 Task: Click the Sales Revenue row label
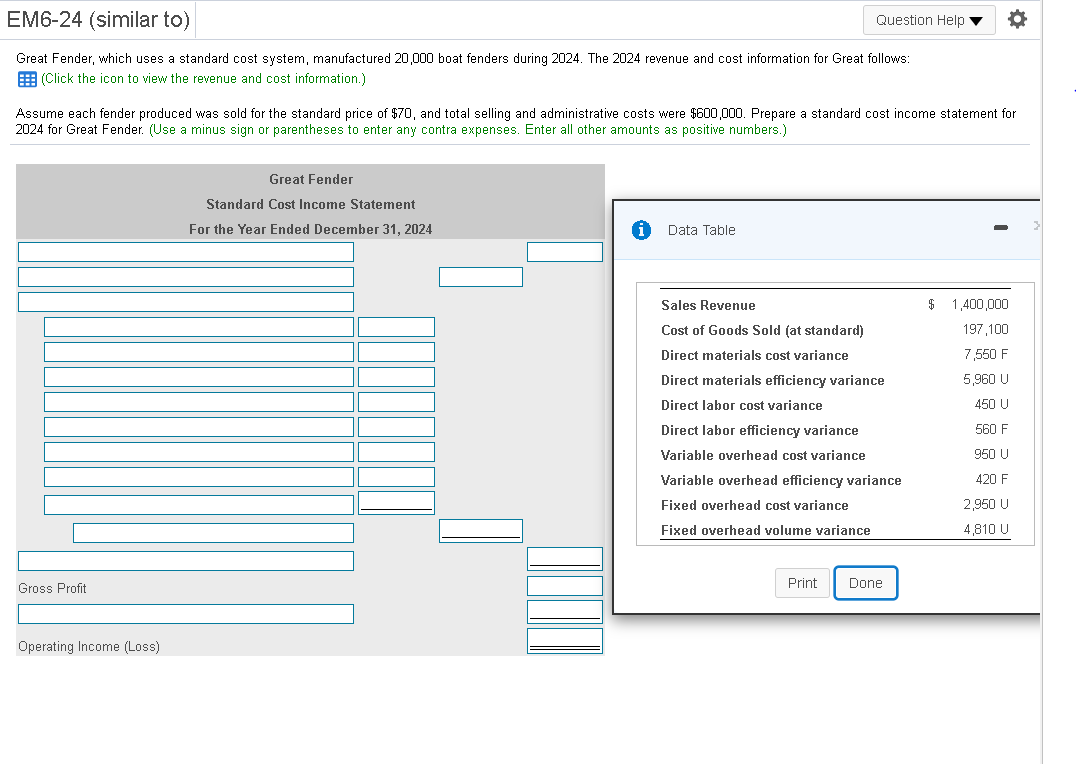pos(708,305)
